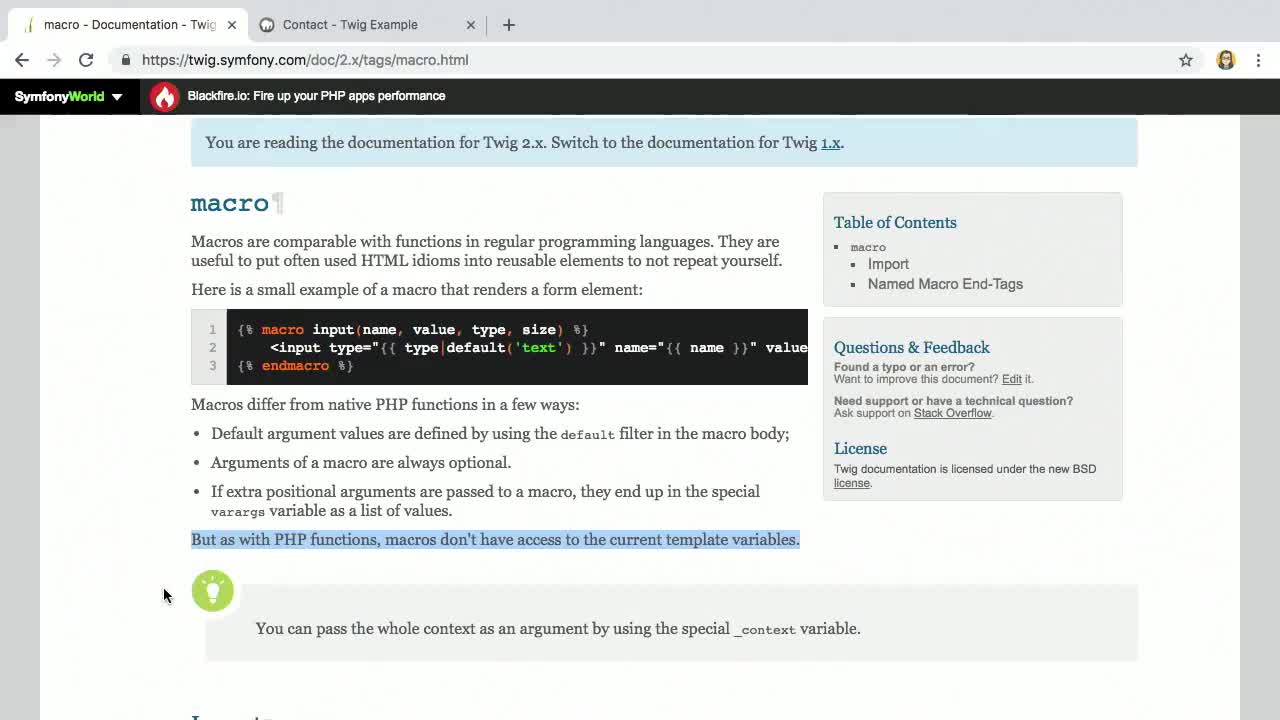Click code line number 3

coord(212,365)
